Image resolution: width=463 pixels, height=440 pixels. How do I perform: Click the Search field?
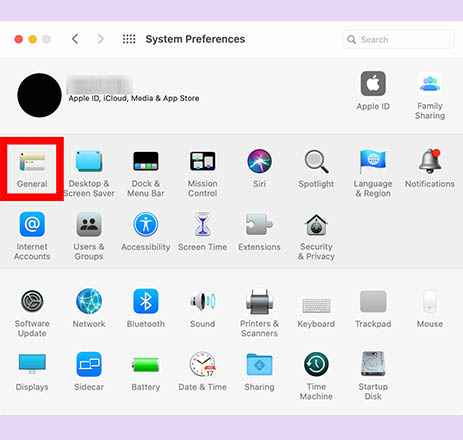point(398,39)
